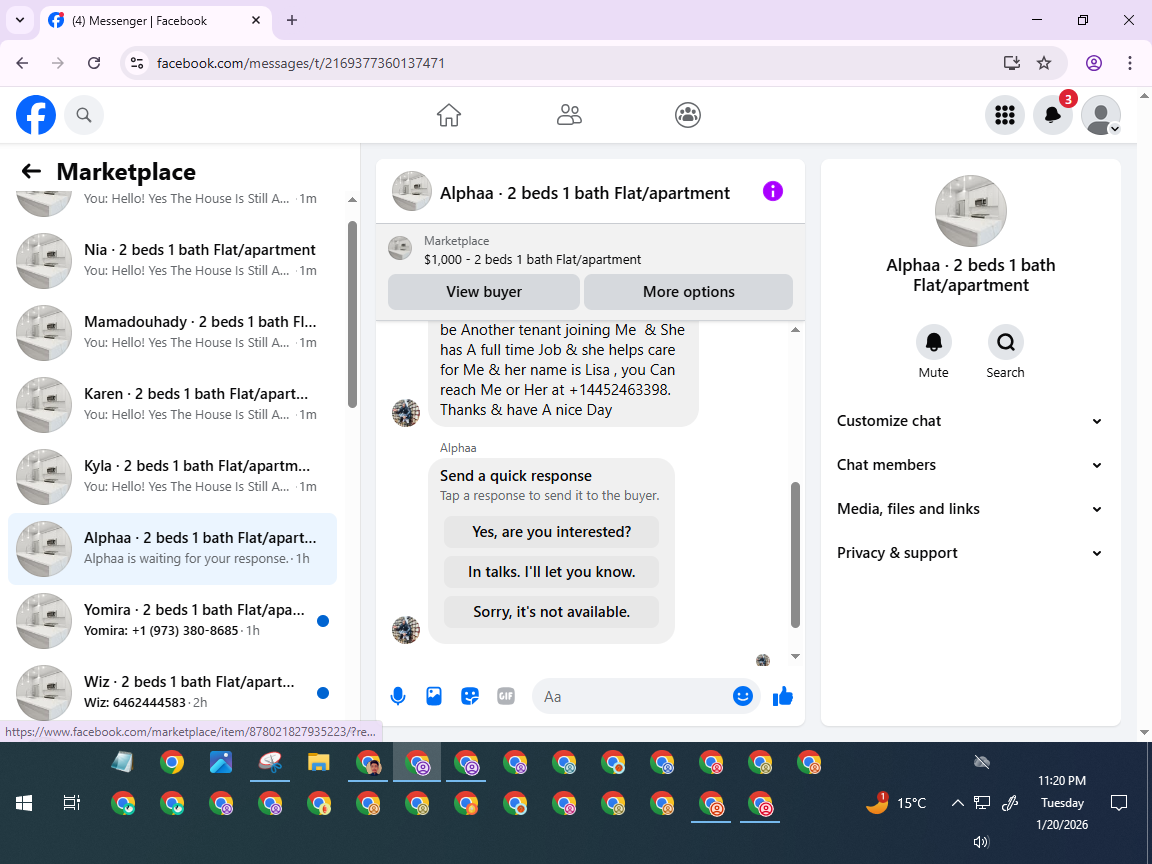Open emoji picker in message box
Viewport: 1152px width, 864px height.
tap(743, 696)
